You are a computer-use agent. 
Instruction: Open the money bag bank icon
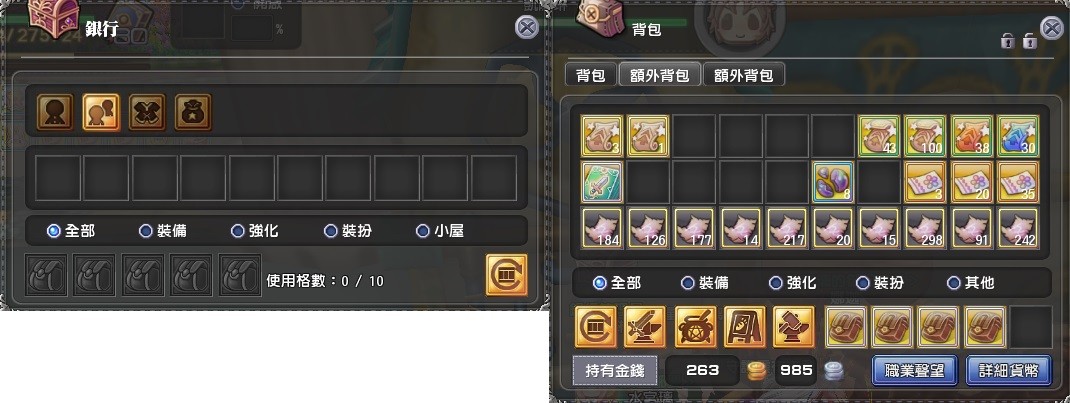pyautogui.click(x=193, y=113)
